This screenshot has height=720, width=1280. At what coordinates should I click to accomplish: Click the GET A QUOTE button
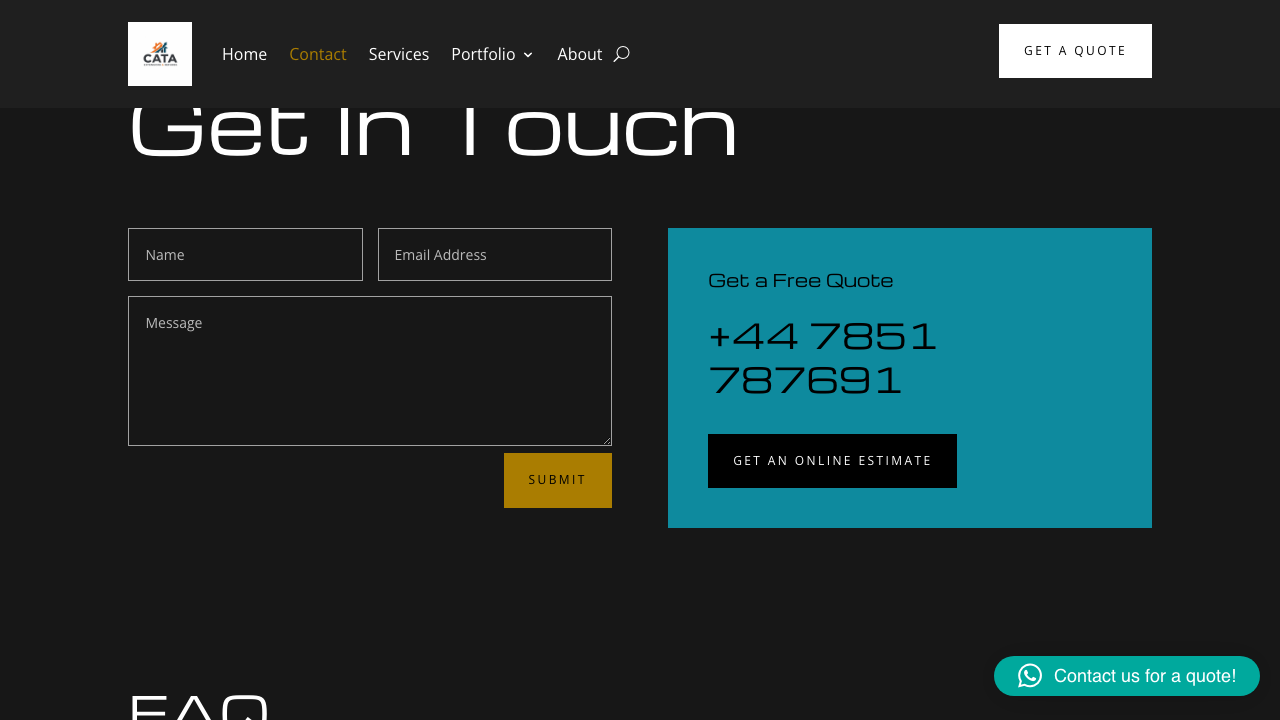1074,50
